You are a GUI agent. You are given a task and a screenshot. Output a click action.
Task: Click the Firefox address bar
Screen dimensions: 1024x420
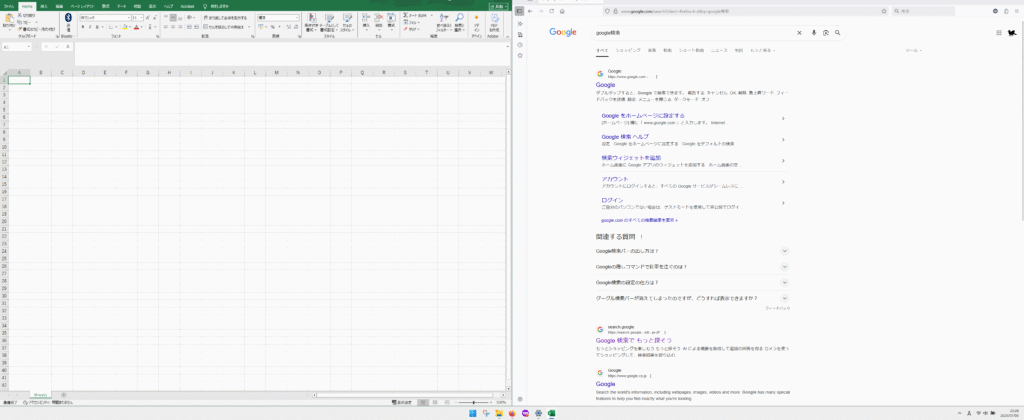(744, 11)
